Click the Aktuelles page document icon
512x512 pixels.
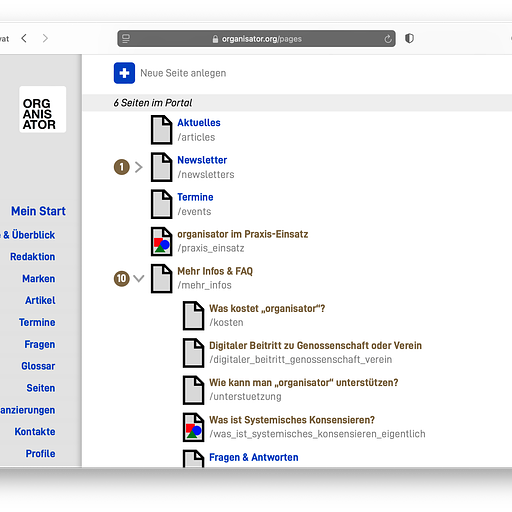tap(162, 130)
